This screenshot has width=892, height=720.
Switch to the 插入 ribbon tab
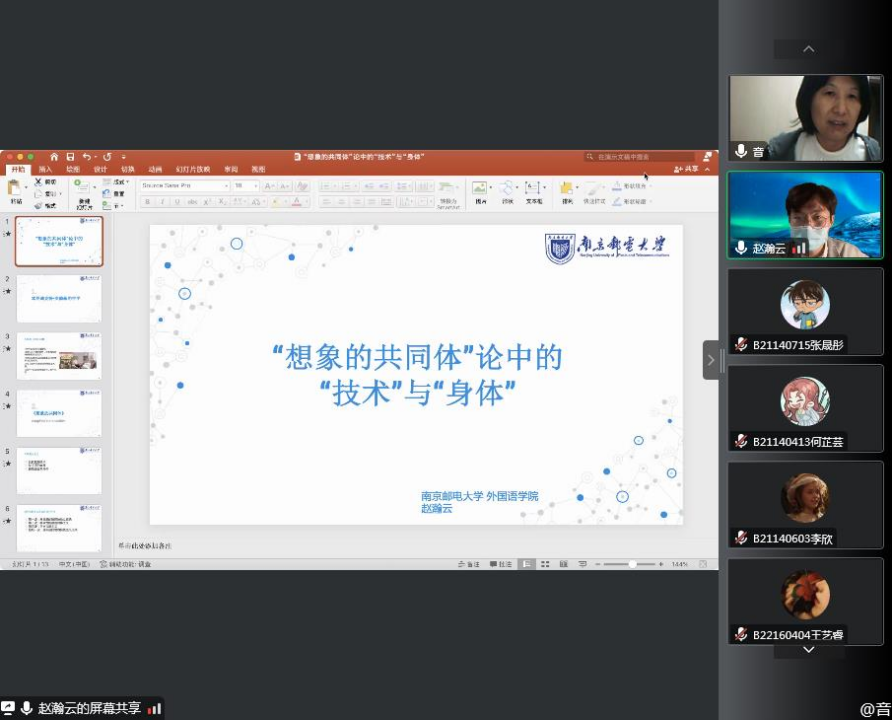[x=45, y=169]
